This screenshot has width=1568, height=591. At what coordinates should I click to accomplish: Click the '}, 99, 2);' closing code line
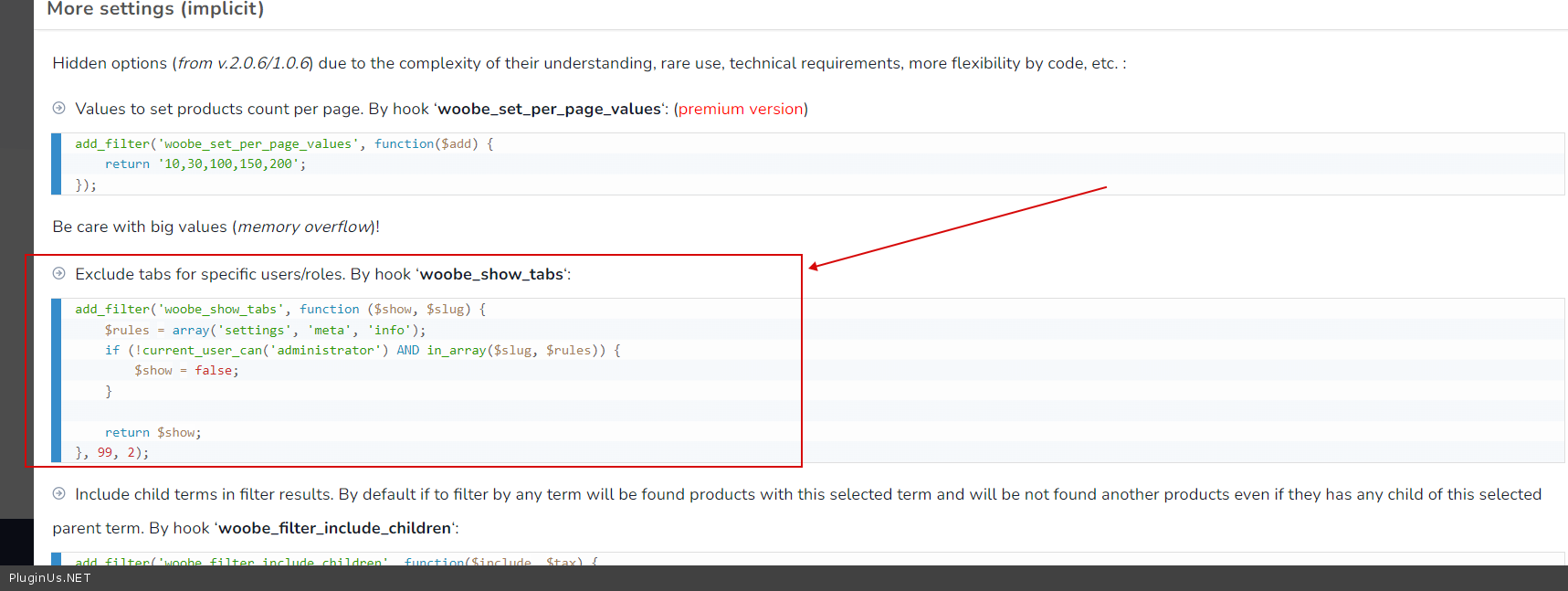click(111, 453)
